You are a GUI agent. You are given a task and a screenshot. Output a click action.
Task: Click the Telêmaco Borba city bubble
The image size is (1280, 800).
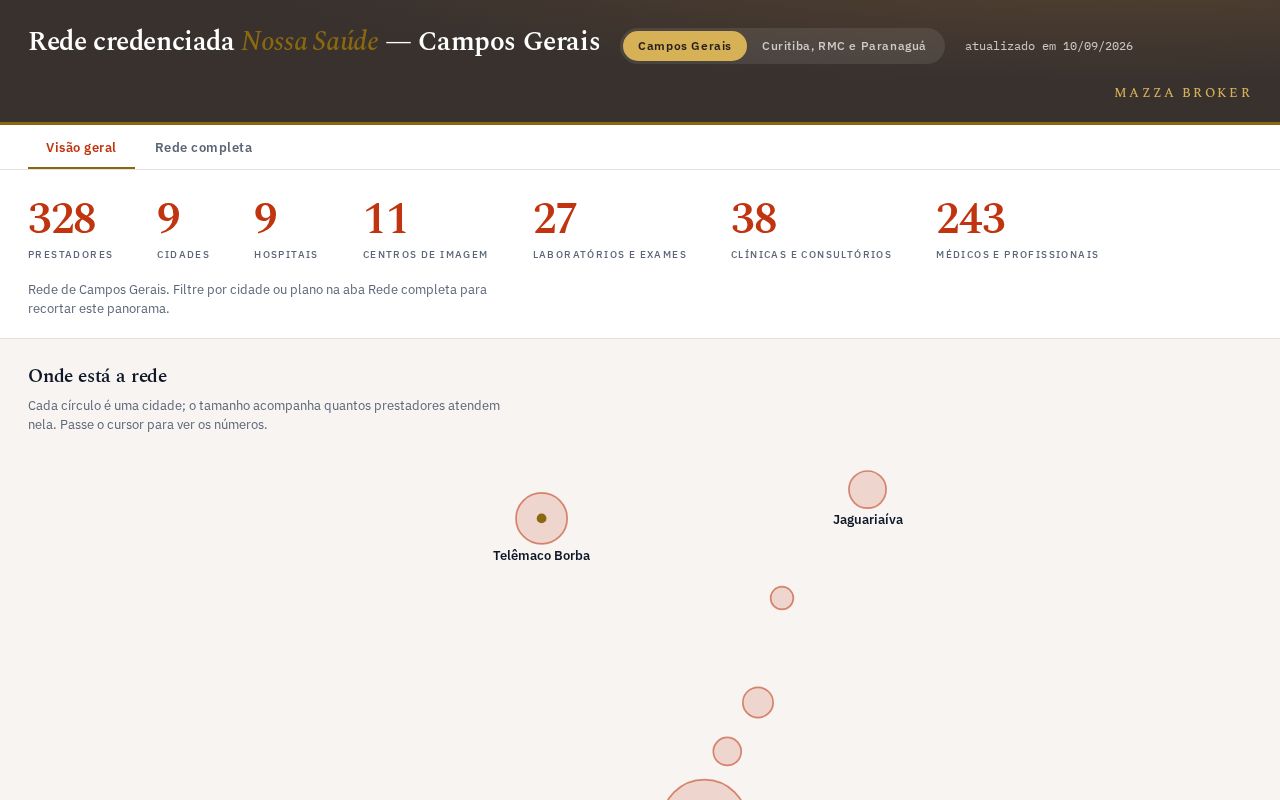click(542, 518)
